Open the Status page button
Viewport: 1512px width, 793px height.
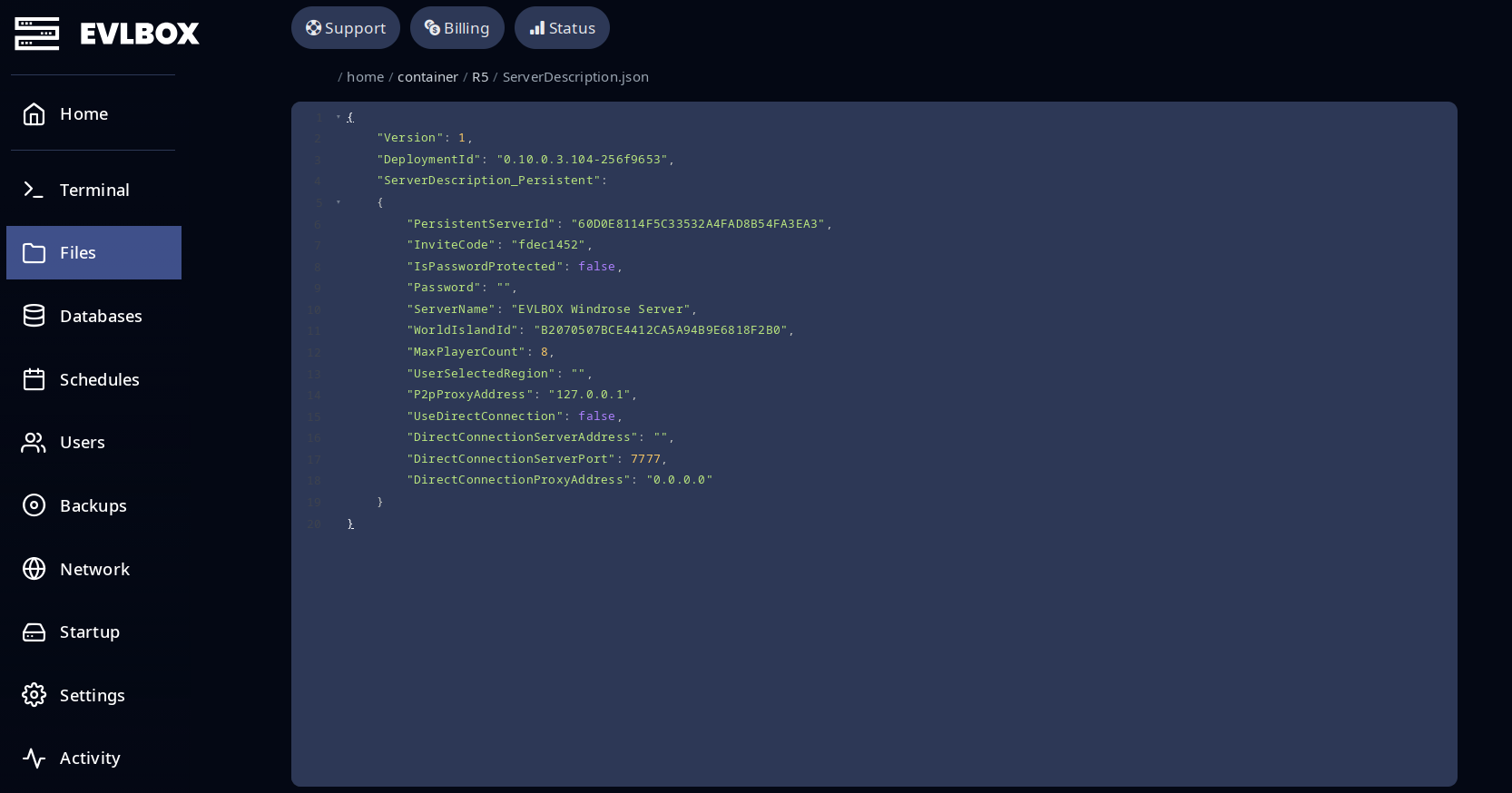click(562, 28)
